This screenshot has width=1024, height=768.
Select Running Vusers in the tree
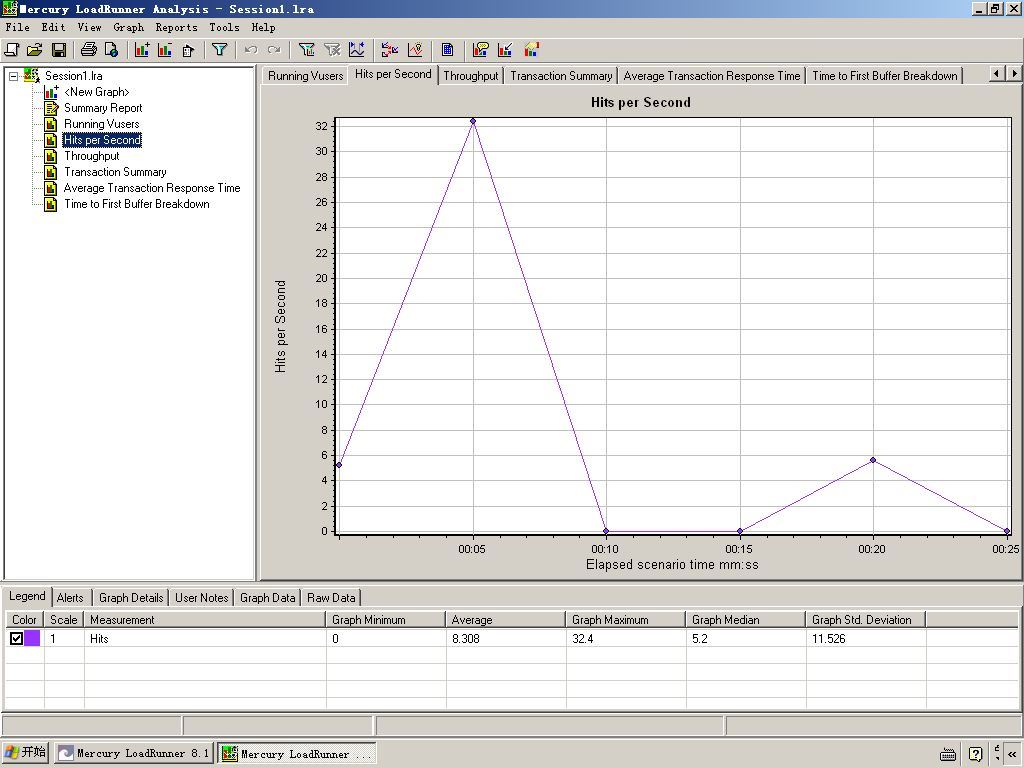click(101, 124)
